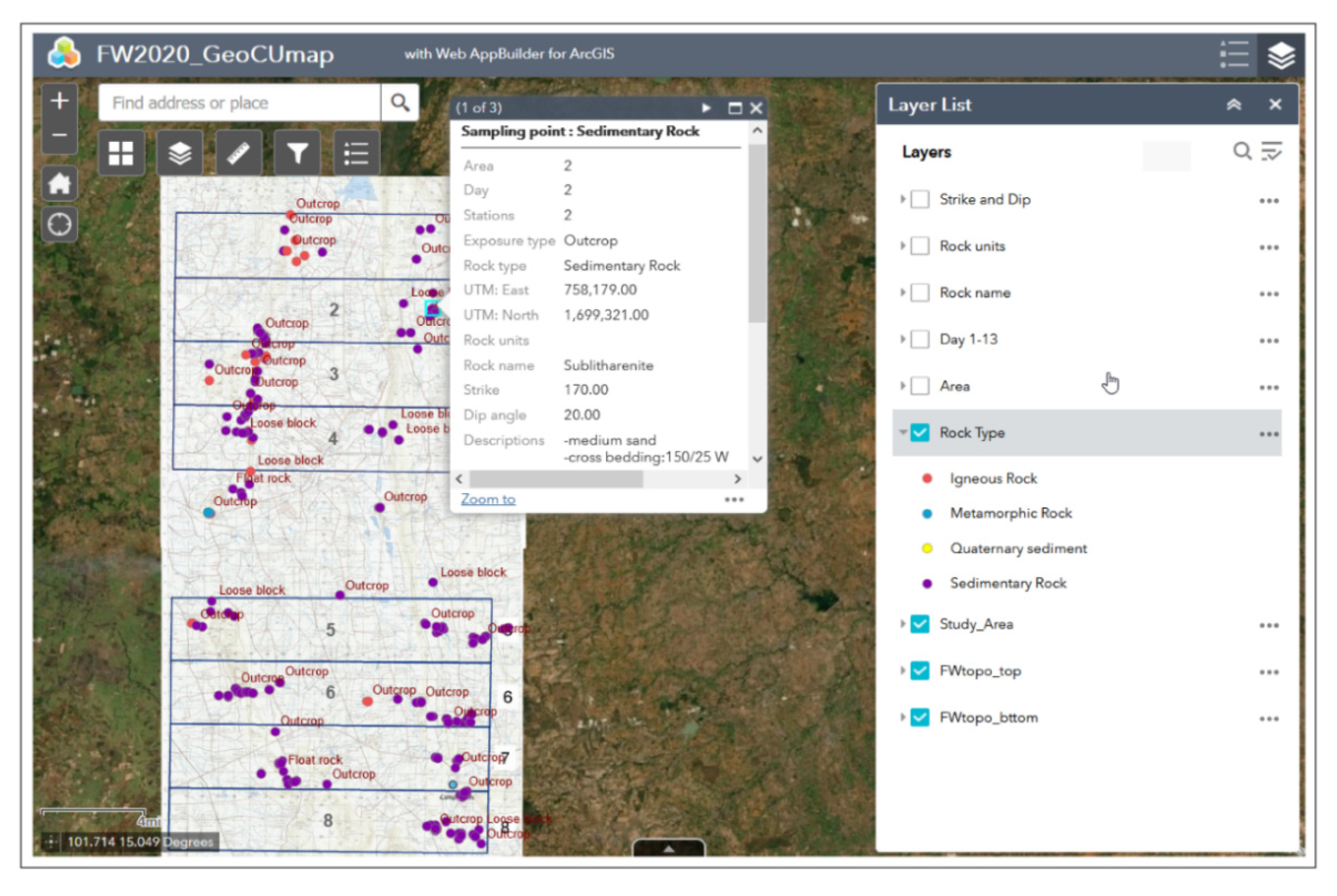
Task: Uncheck the Study_Area layer checkbox
Action: (x=919, y=623)
